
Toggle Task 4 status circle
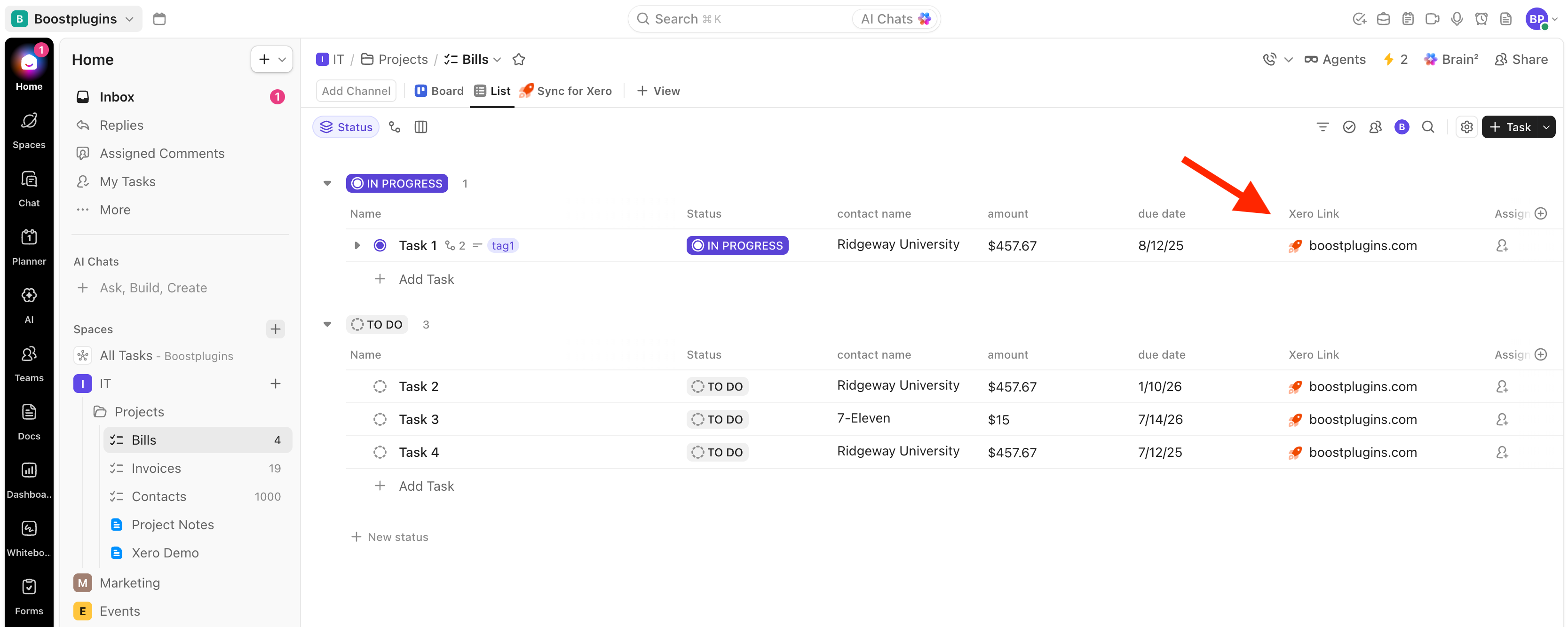click(380, 453)
